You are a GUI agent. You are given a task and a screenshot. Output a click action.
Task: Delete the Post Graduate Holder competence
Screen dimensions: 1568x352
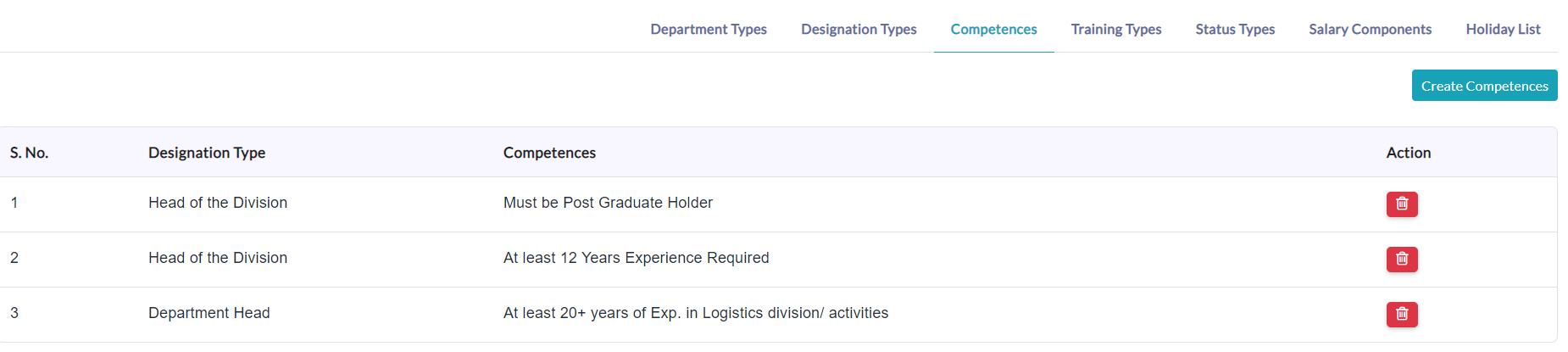pyautogui.click(x=1402, y=204)
